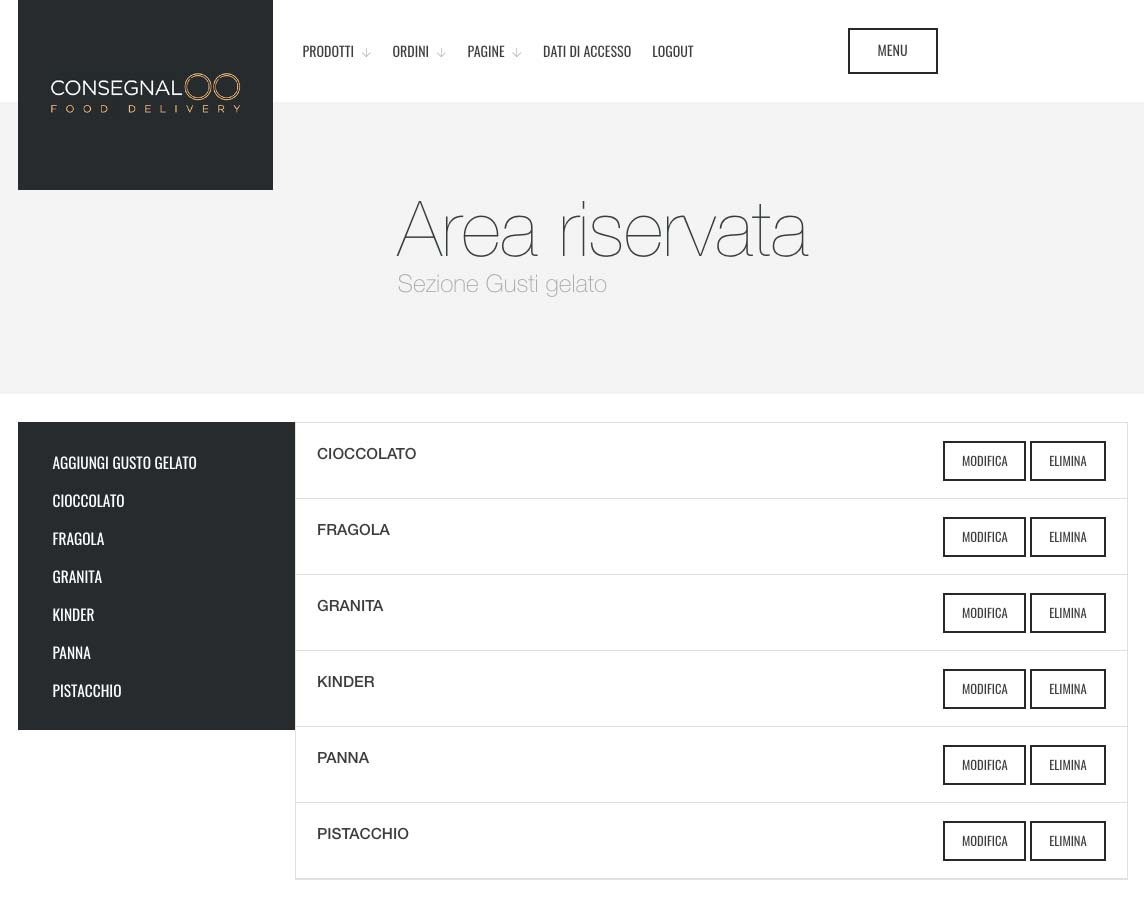Select Panna in the sidebar
The height and width of the screenshot is (906, 1144).
(x=72, y=652)
